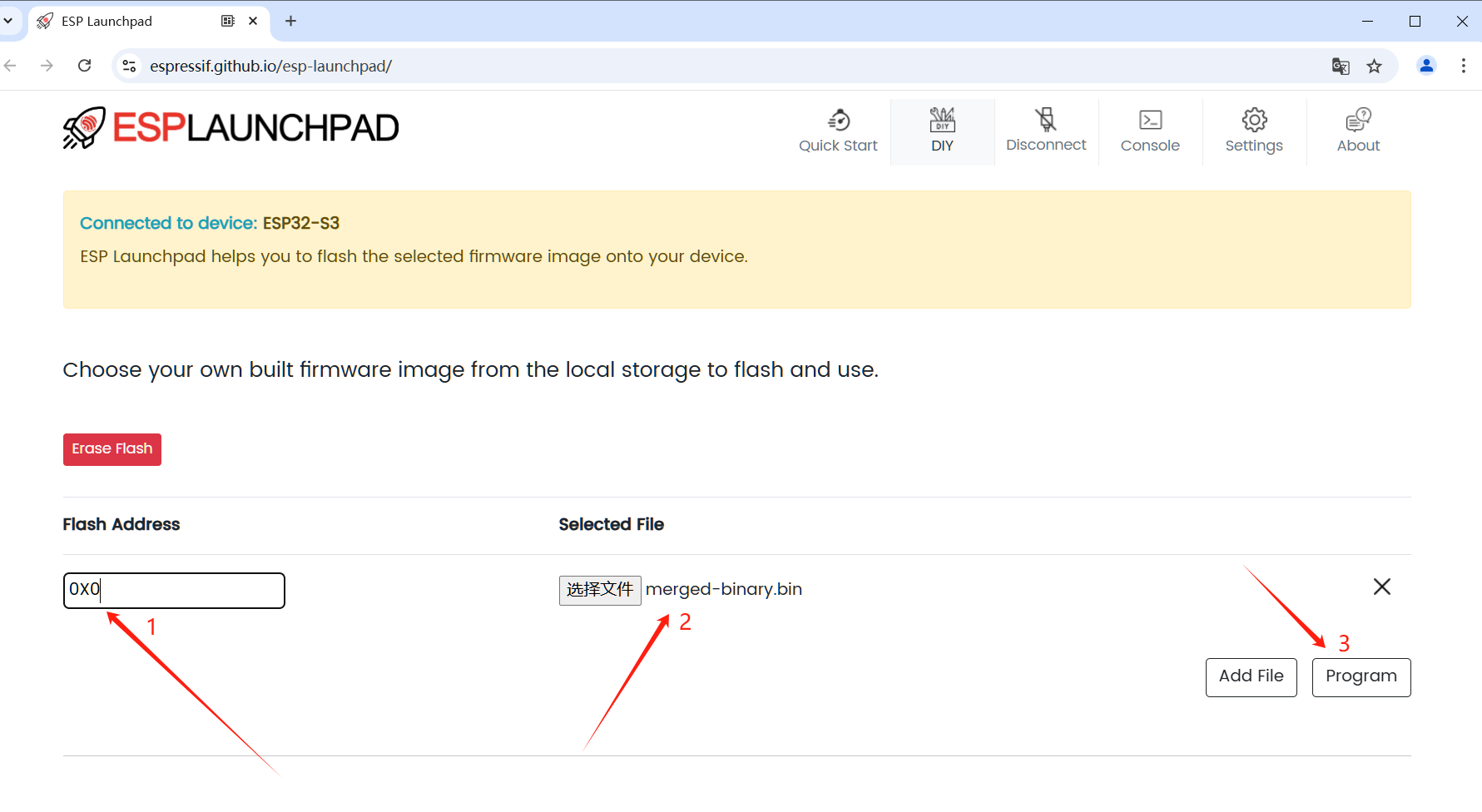1482x812 pixels.
Task: Open the browser profile avatar menu
Action: (1426, 66)
